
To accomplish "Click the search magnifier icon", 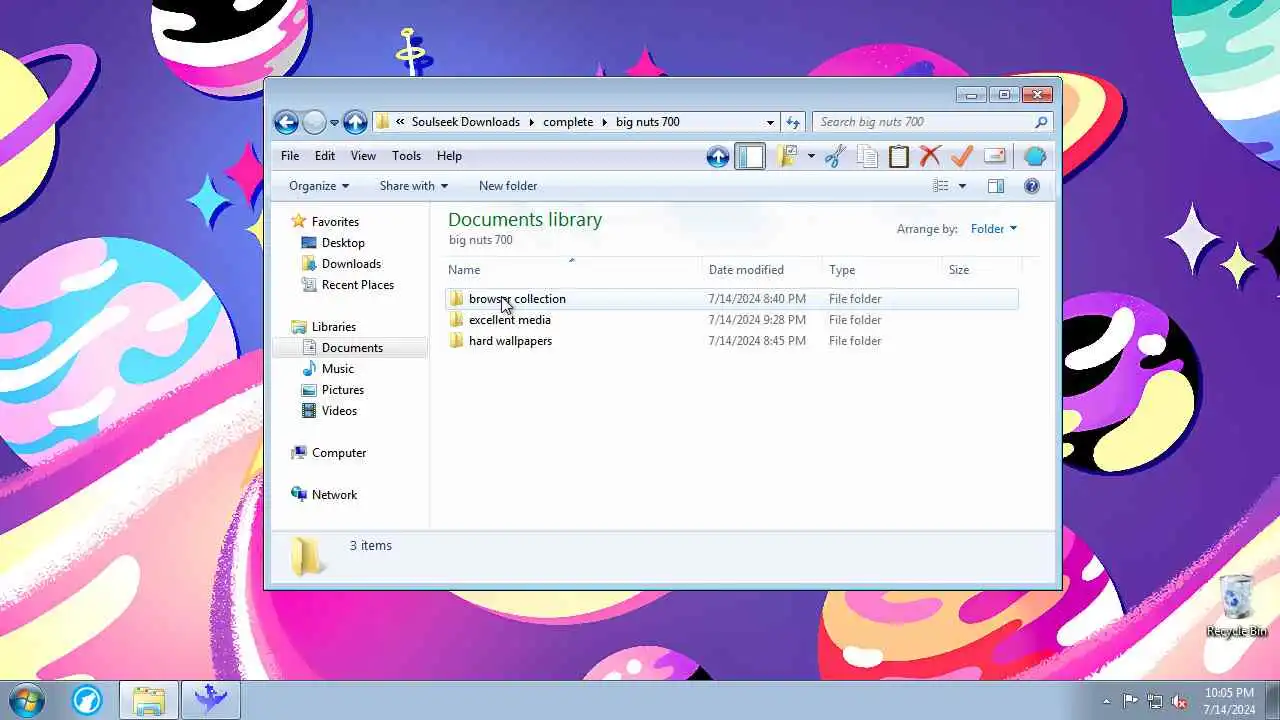I will click(x=1041, y=122).
